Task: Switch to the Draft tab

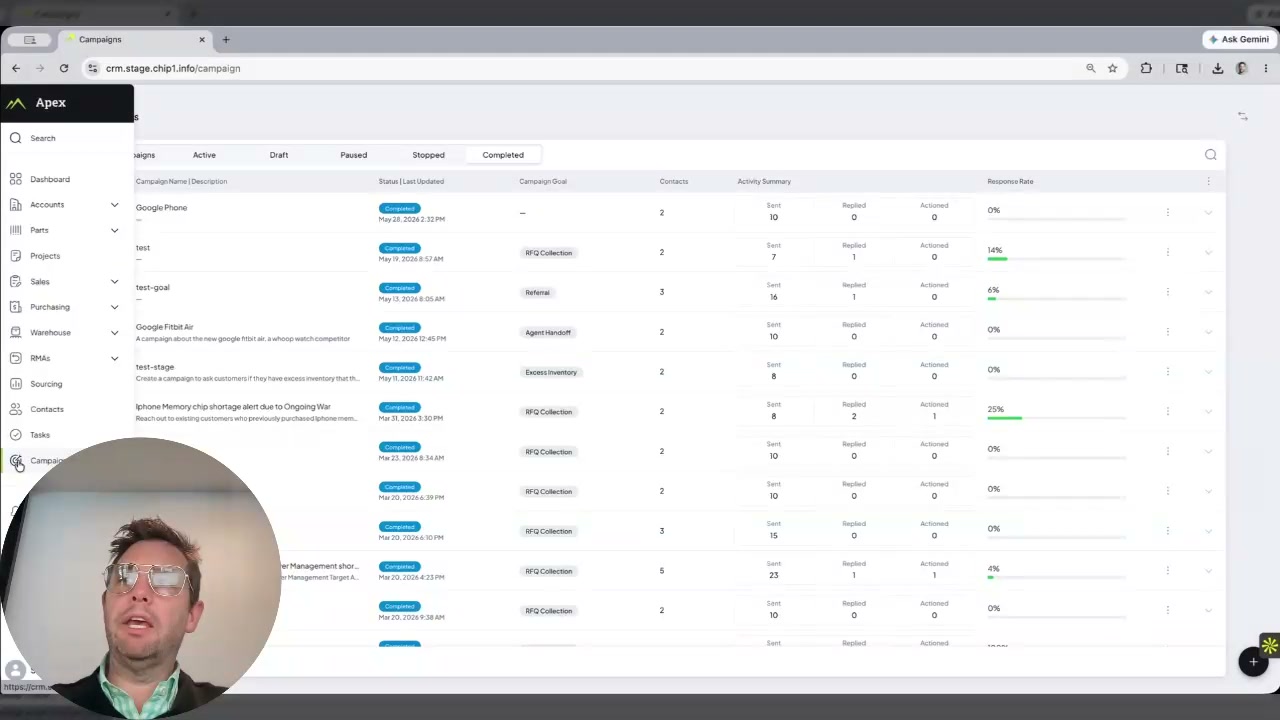Action: pyautogui.click(x=279, y=155)
